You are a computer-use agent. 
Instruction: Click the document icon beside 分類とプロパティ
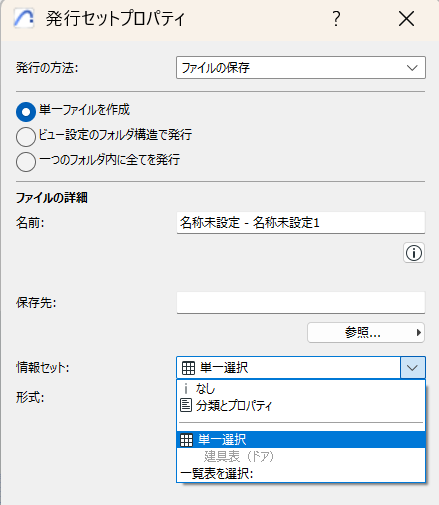(186, 405)
